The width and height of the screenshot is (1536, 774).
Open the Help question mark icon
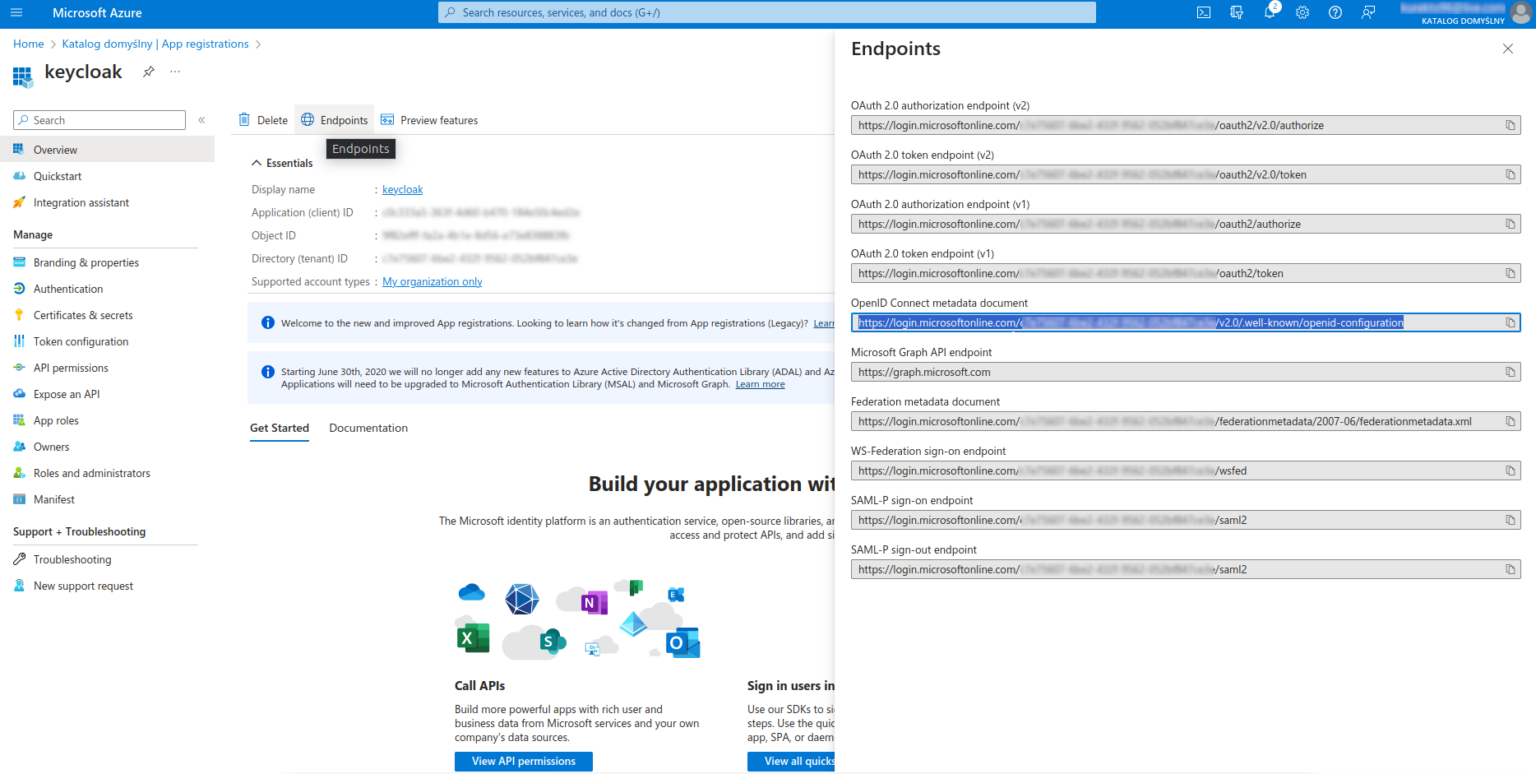point(1335,12)
